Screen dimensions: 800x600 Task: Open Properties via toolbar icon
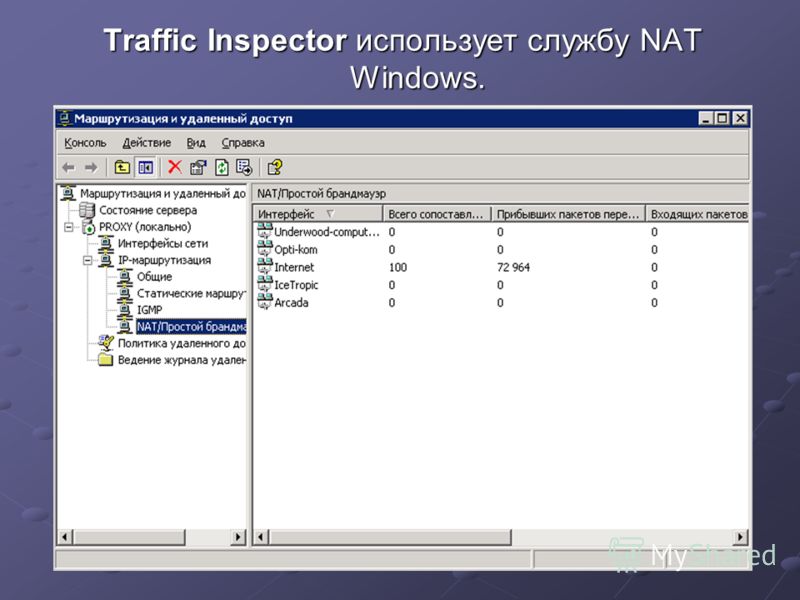(x=198, y=167)
